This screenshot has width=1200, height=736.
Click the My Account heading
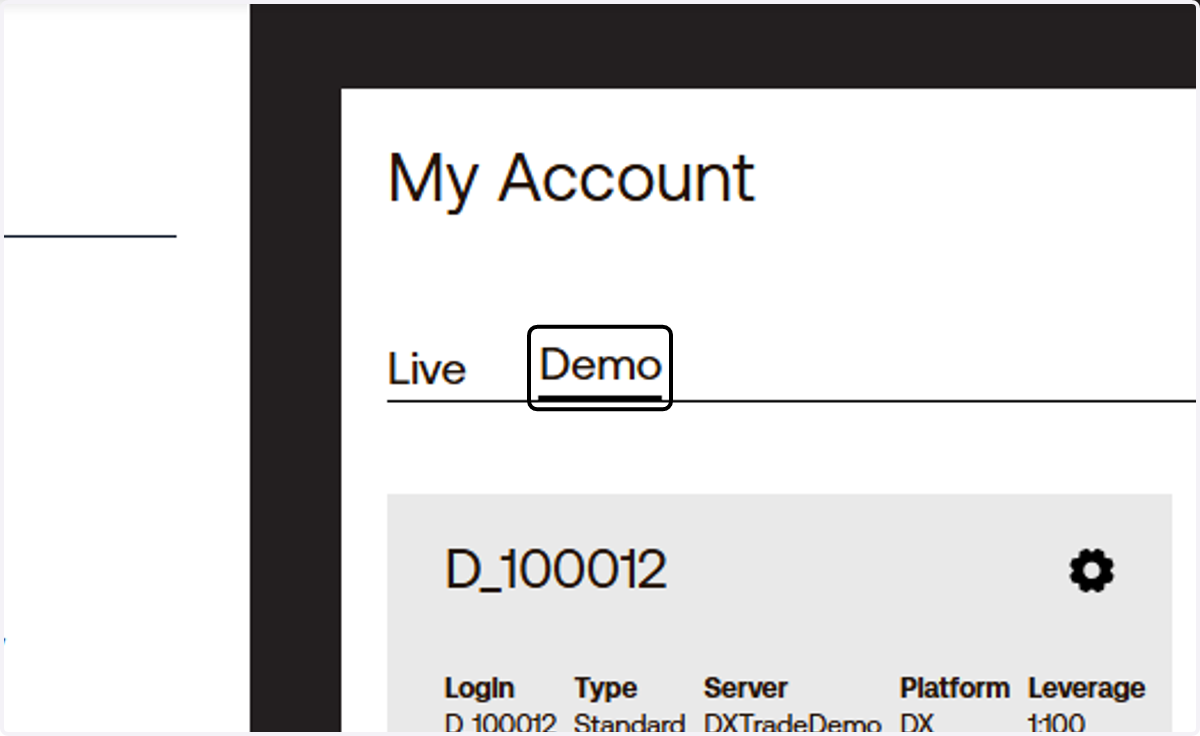click(x=571, y=180)
